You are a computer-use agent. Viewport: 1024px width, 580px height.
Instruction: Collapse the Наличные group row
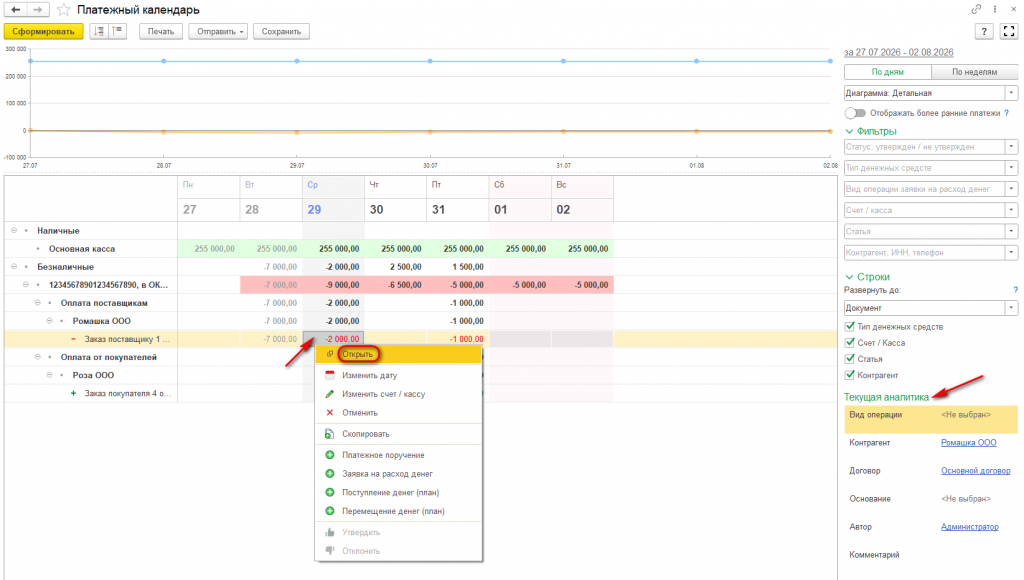click(14, 231)
